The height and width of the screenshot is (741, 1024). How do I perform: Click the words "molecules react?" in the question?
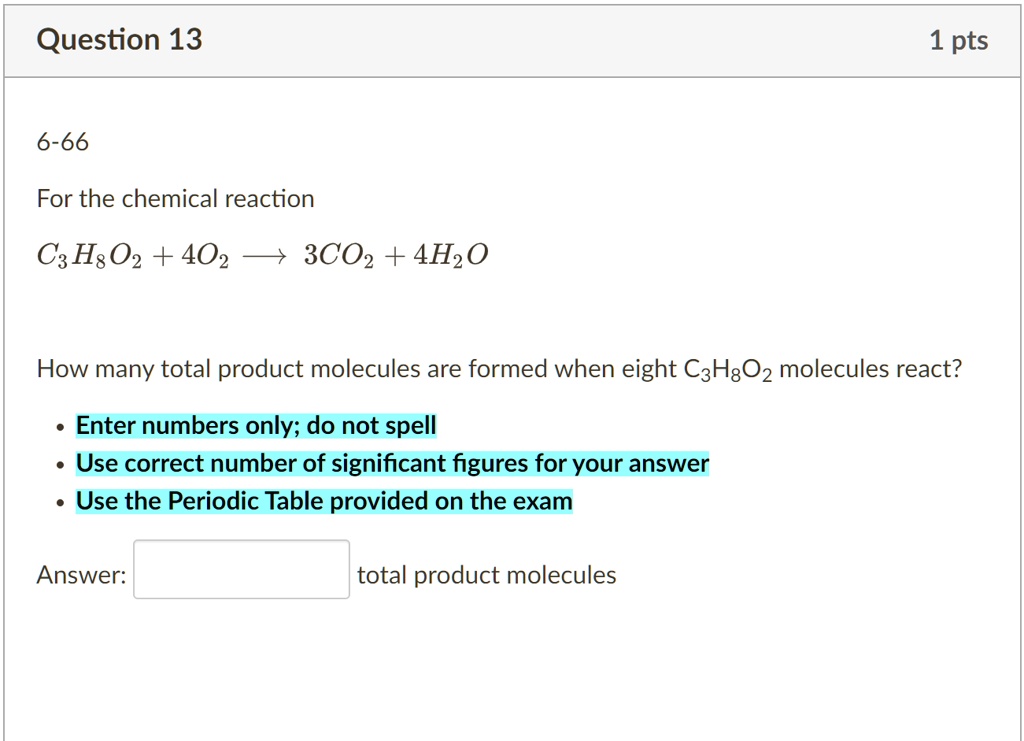[x=870, y=370]
